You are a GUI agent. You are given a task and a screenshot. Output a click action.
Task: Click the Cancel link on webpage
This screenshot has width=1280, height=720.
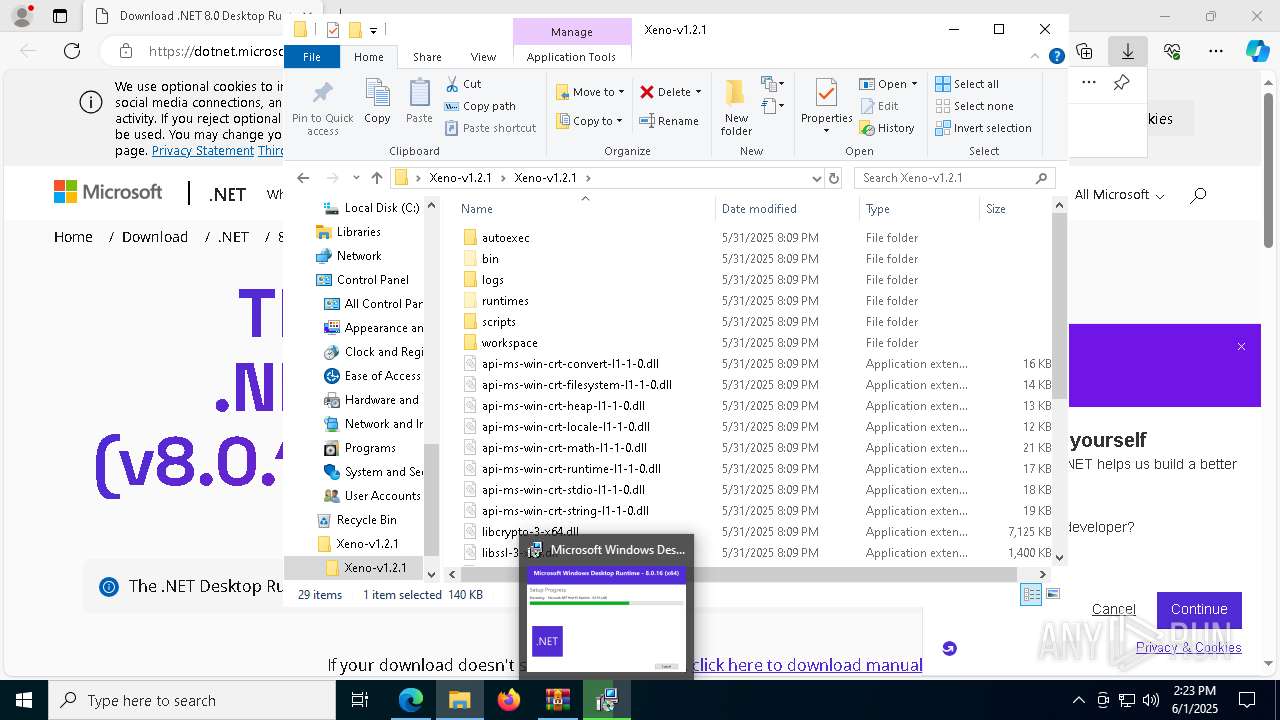[x=1113, y=609]
